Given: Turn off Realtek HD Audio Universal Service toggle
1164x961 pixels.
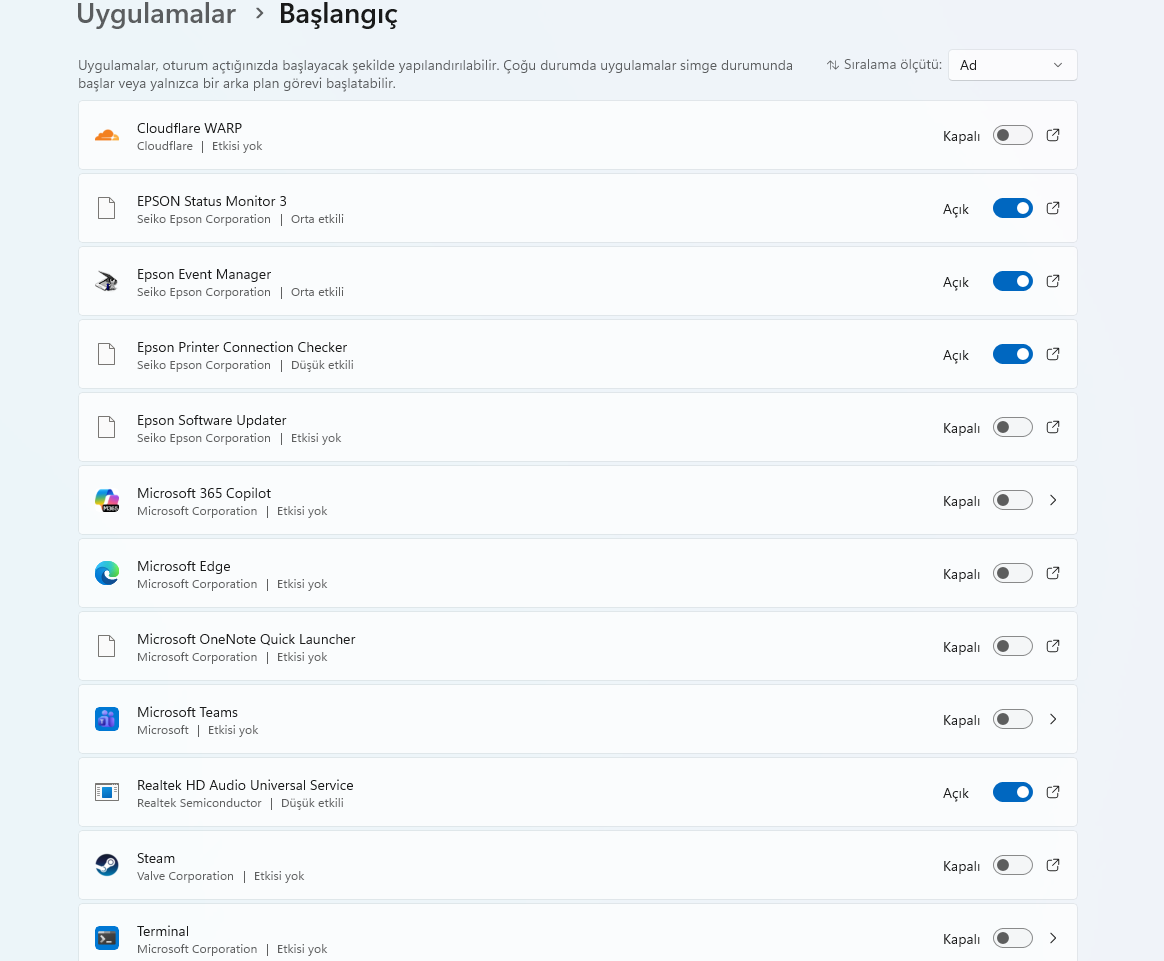Looking at the screenshot, I should (1013, 793).
